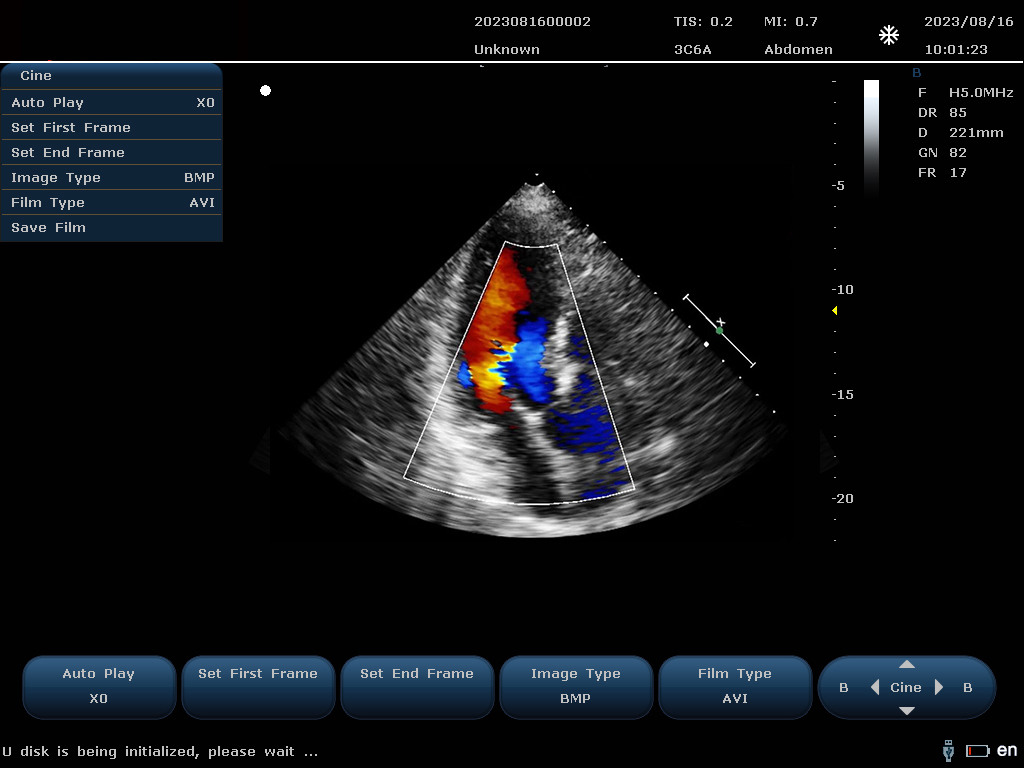Change Film Type AVI in the side menu
The width and height of the screenshot is (1024, 768).
click(x=111, y=202)
